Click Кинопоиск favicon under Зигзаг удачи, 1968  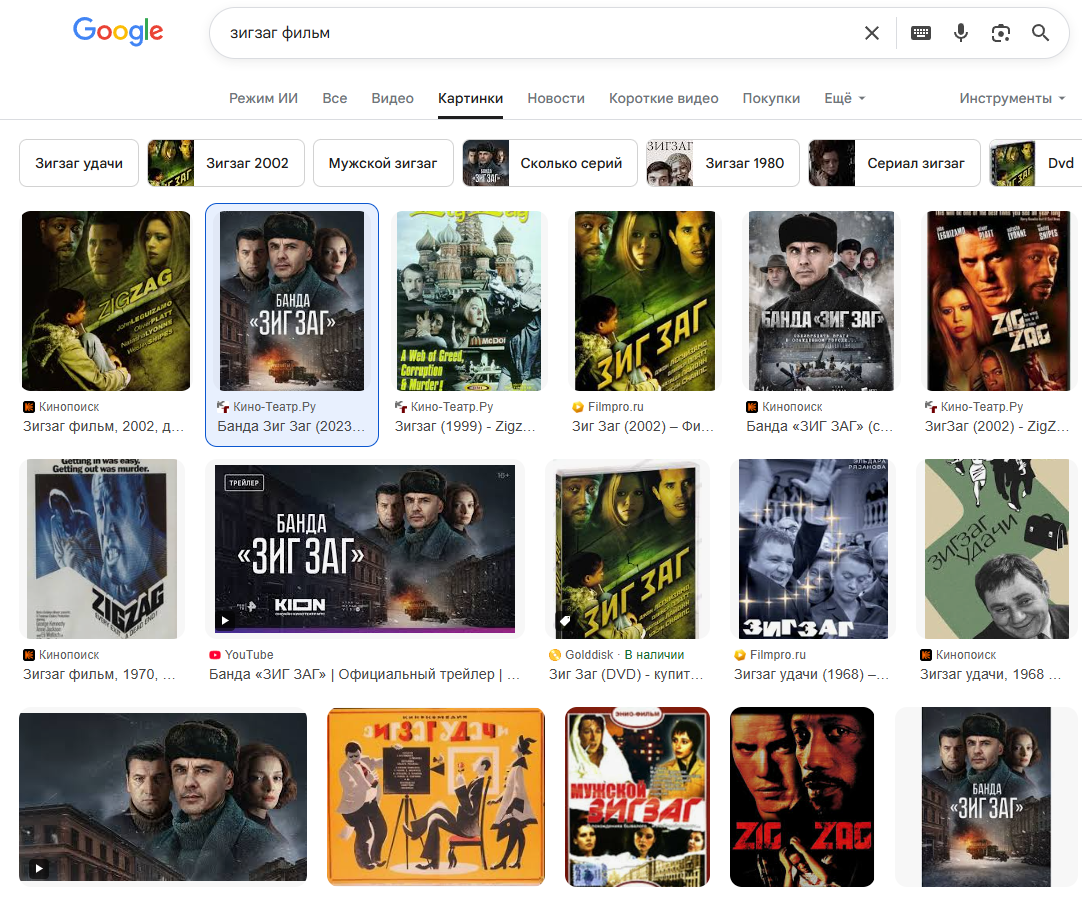[926, 655]
